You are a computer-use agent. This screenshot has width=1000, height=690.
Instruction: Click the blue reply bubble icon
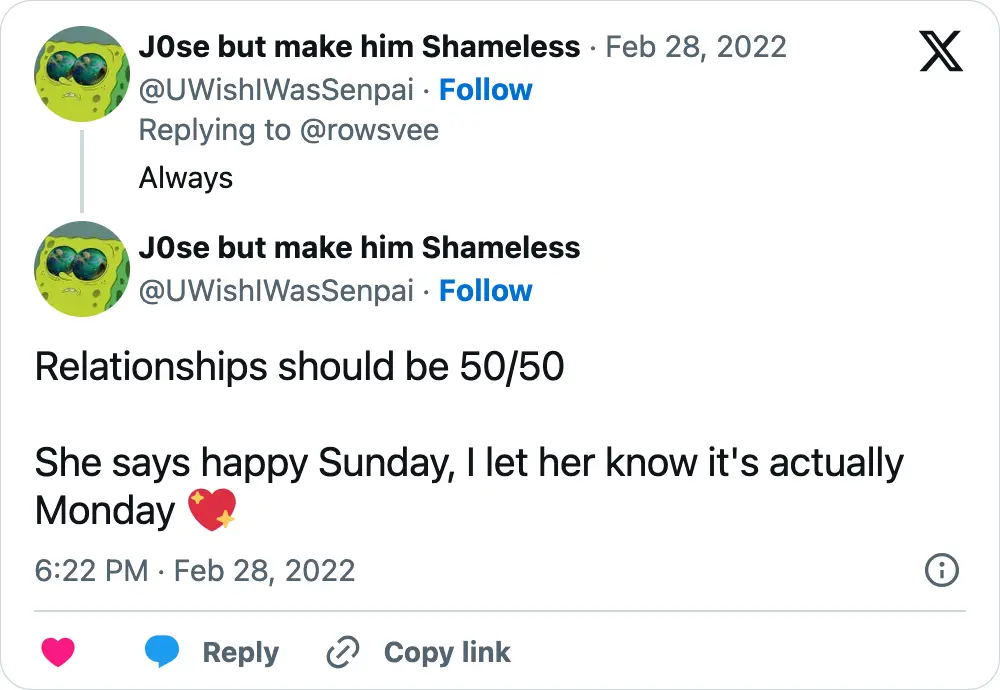(163, 651)
